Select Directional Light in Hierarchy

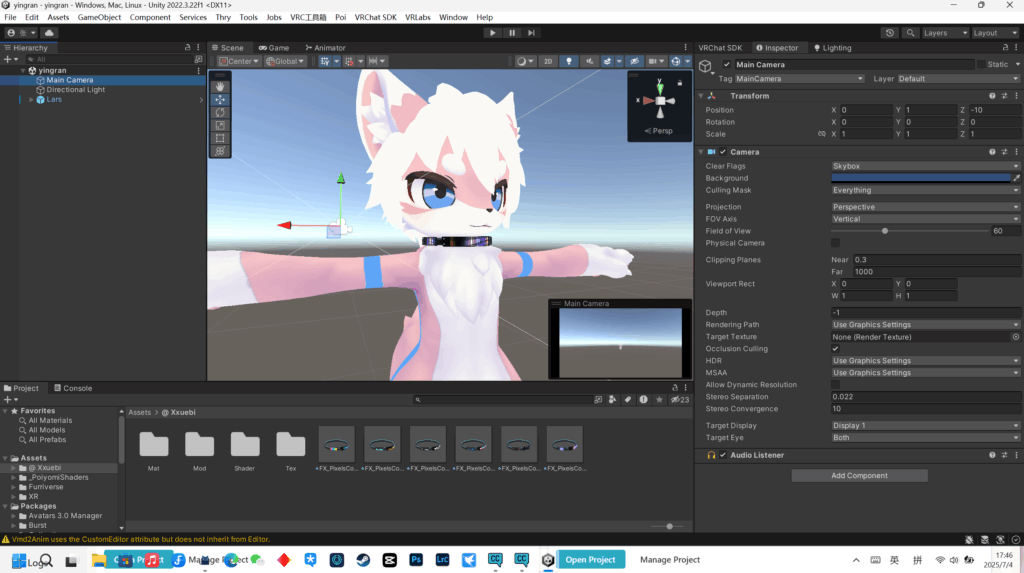[75, 90]
